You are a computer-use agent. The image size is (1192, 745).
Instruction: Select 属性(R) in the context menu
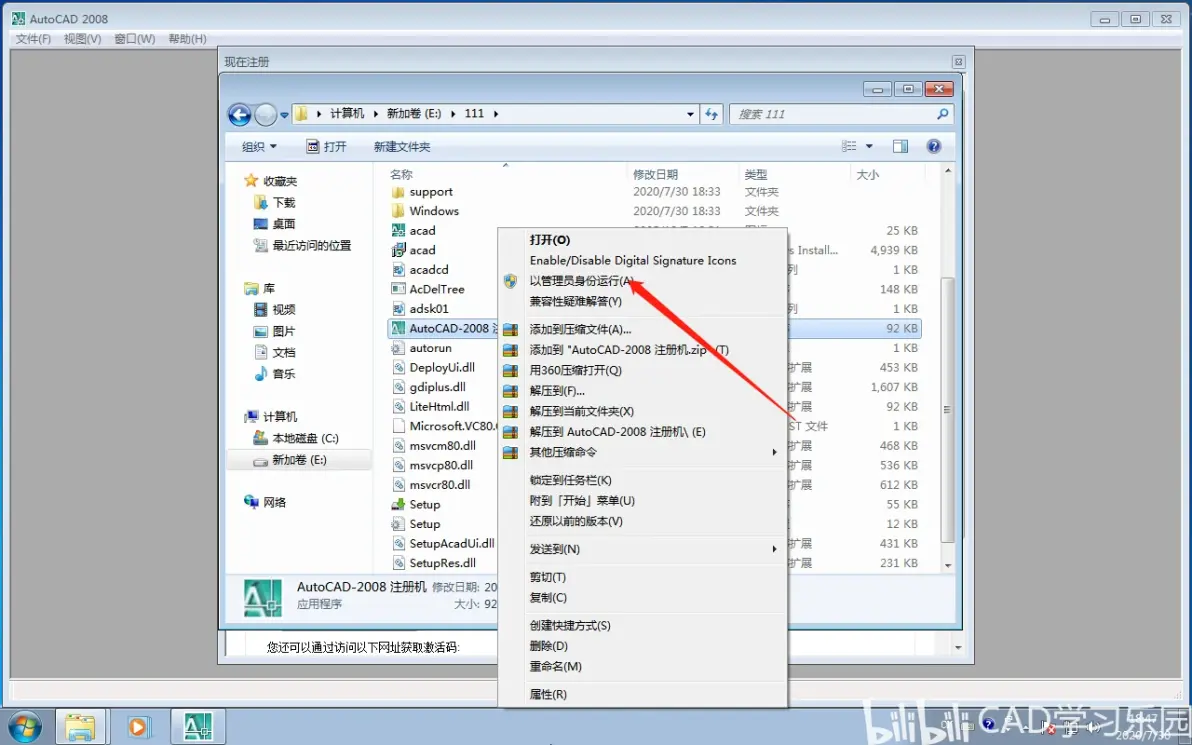548,694
